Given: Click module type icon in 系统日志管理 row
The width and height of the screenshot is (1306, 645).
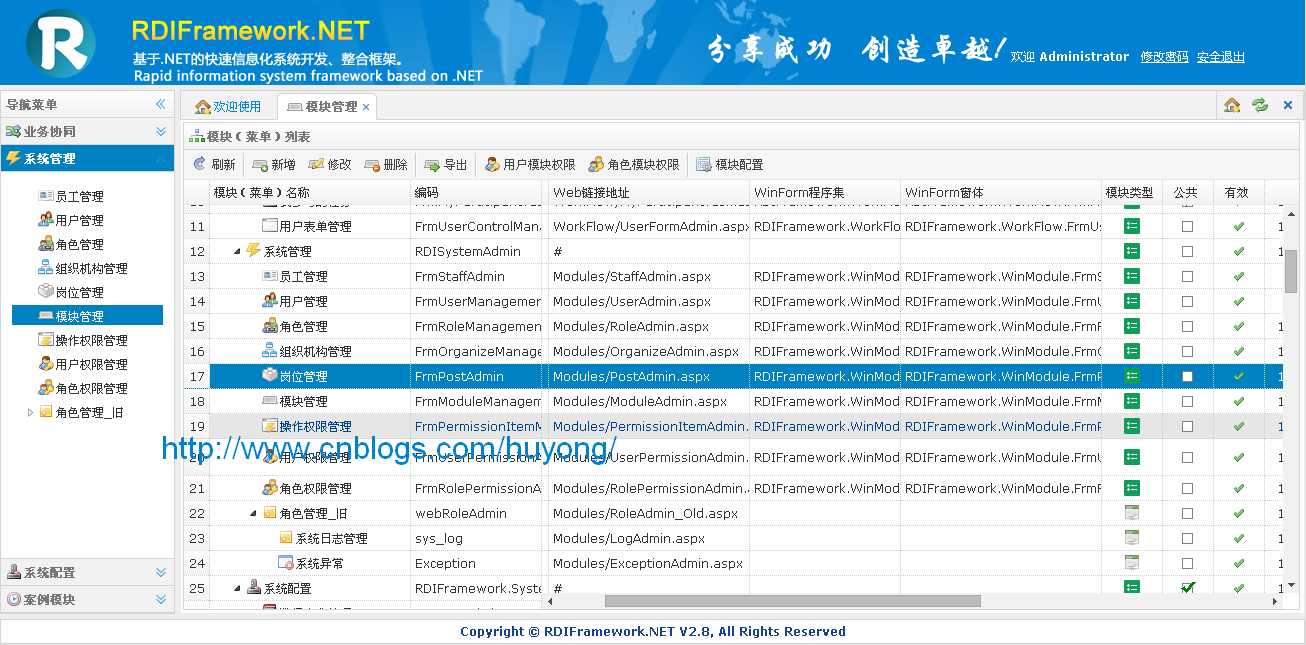Looking at the screenshot, I should click(x=1132, y=538).
